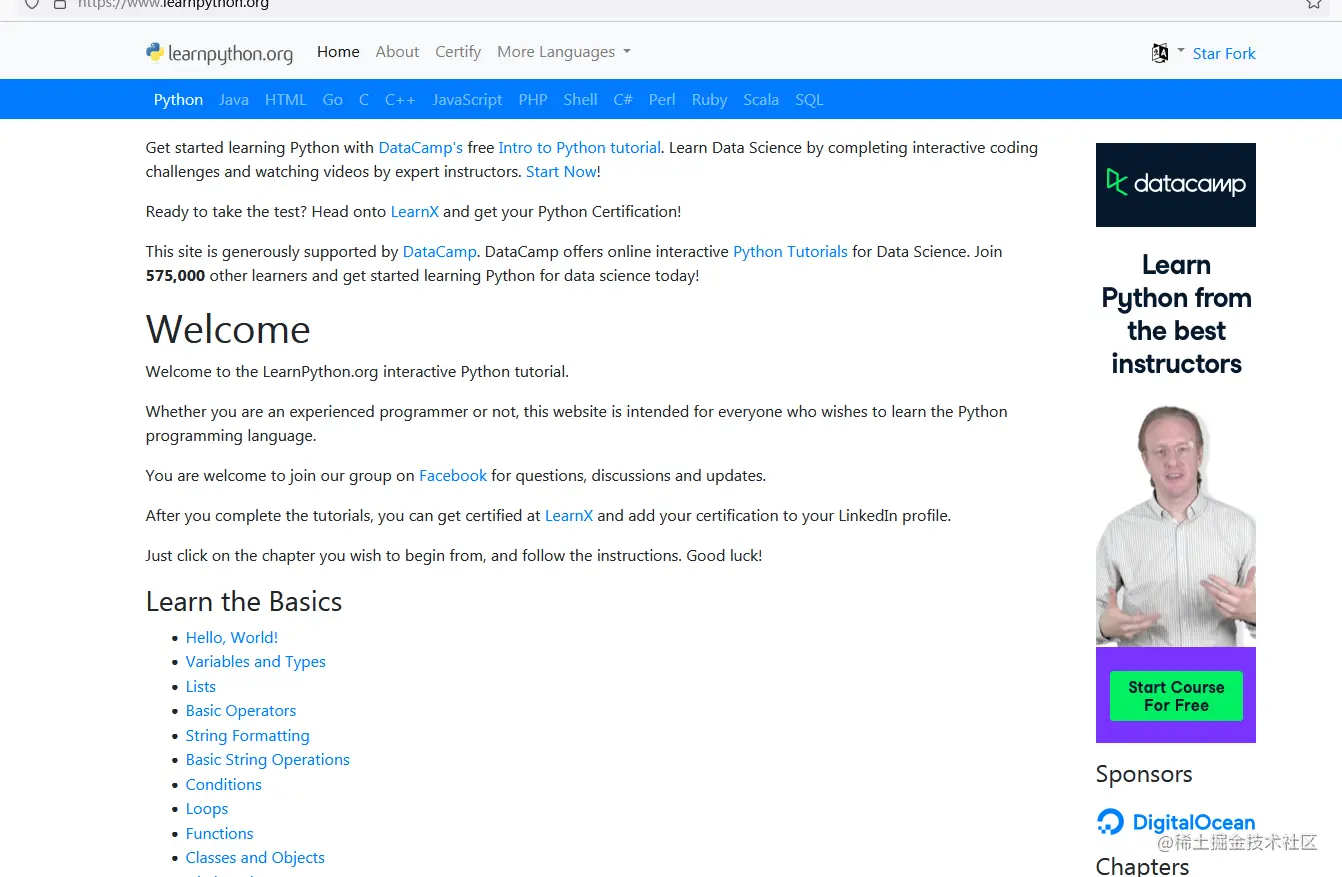Click the bookmark star in address bar
The width and height of the screenshot is (1342, 877).
pyautogui.click(x=1314, y=4)
